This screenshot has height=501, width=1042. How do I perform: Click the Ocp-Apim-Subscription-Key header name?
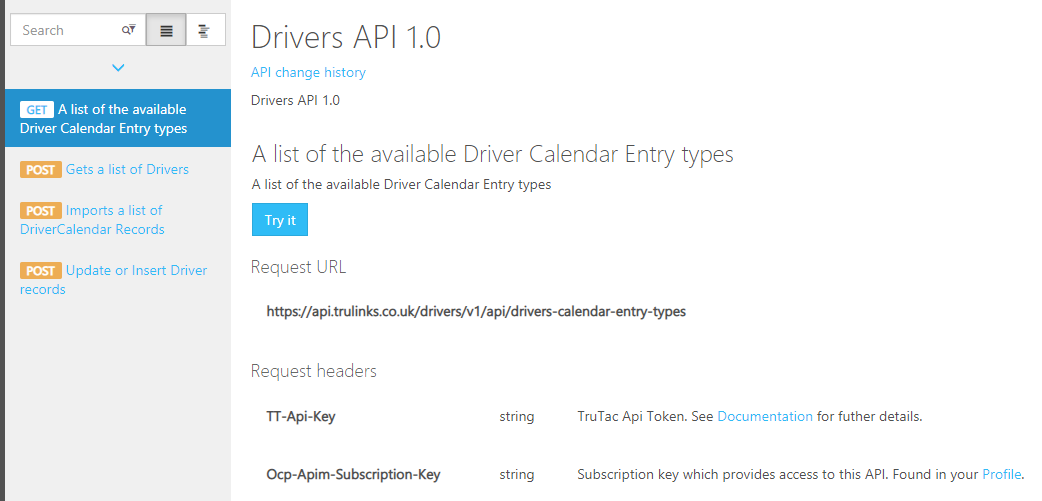353,474
